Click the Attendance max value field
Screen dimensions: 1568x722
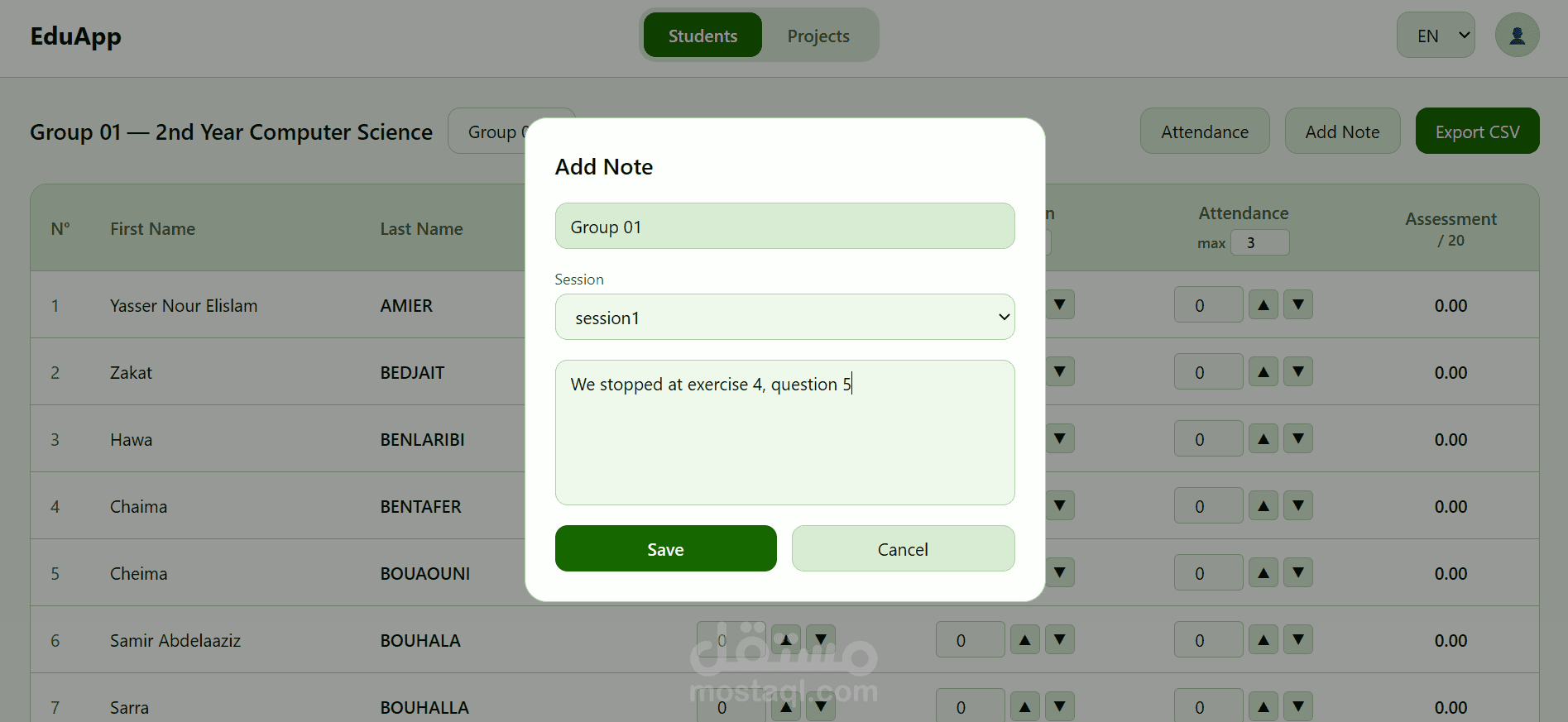[1259, 243]
